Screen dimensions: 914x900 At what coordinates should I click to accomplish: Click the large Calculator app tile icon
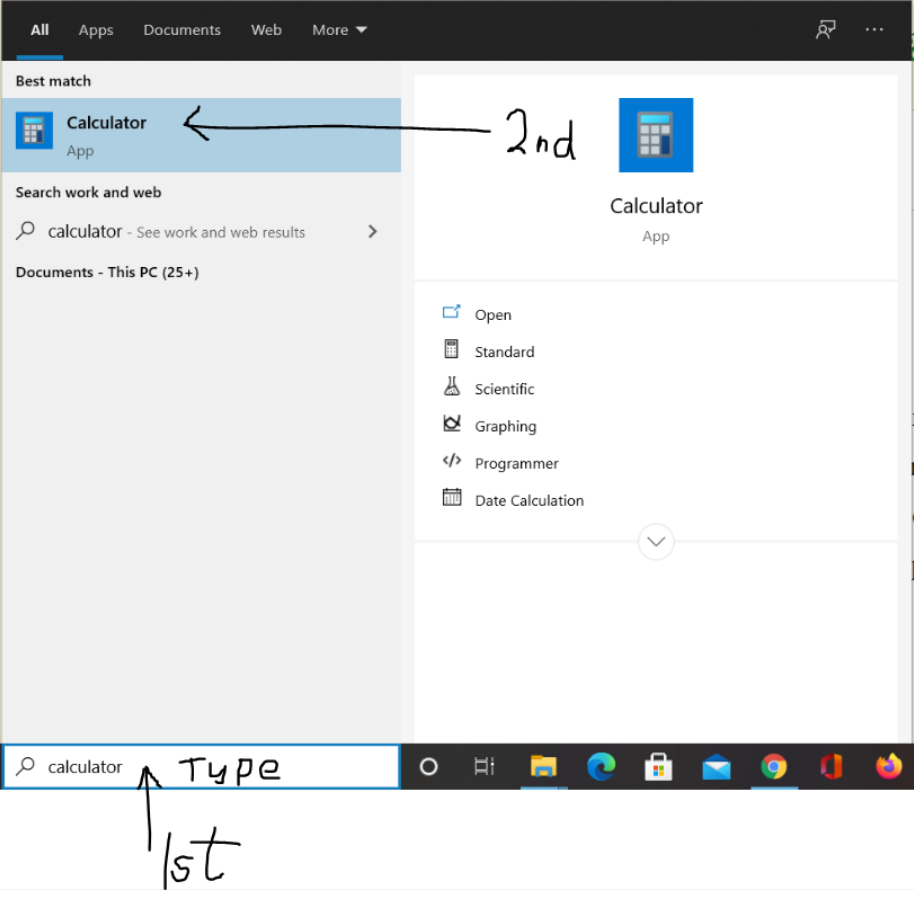click(x=656, y=135)
